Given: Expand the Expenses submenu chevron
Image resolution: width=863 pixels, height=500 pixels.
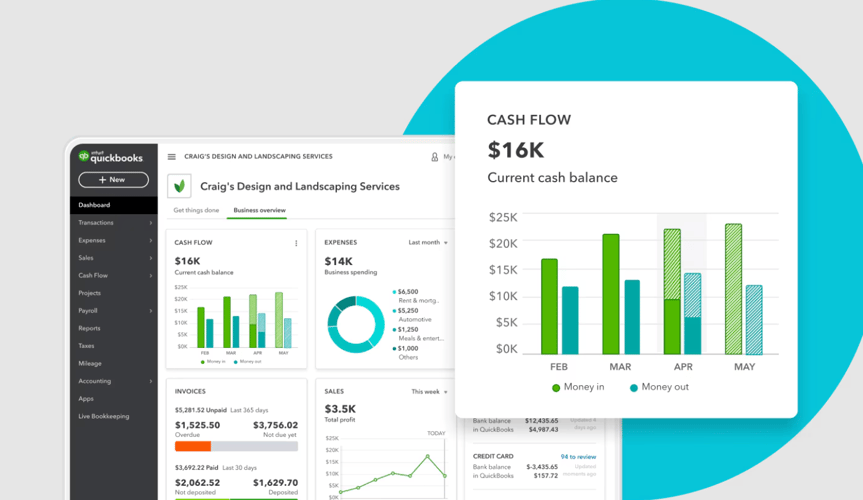Looking at the screenshot, I should pos(151,241).
